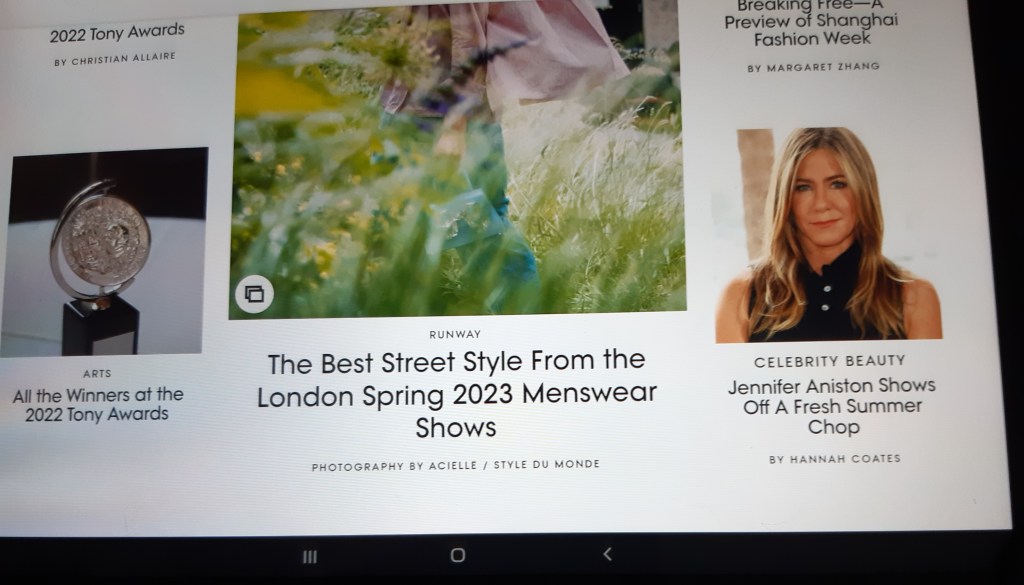
Task: Open 'All the Winners at the 2022 Tony Awards'
Action: click(98, 404)
